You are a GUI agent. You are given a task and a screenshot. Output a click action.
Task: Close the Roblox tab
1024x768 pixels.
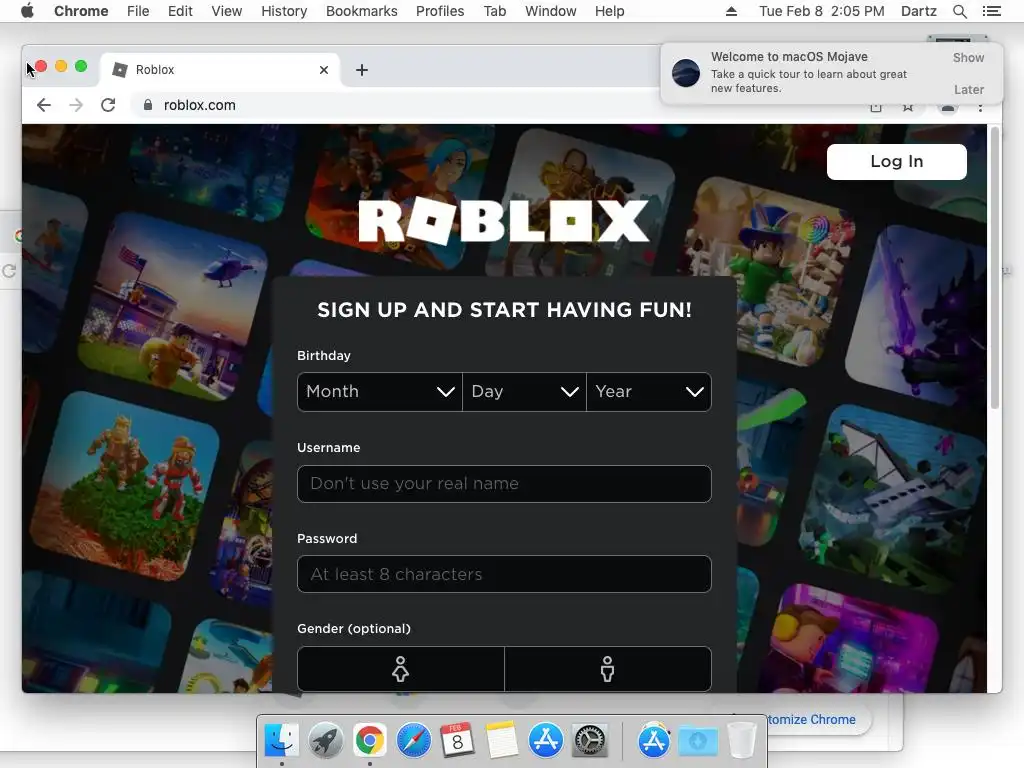(324, 70)
